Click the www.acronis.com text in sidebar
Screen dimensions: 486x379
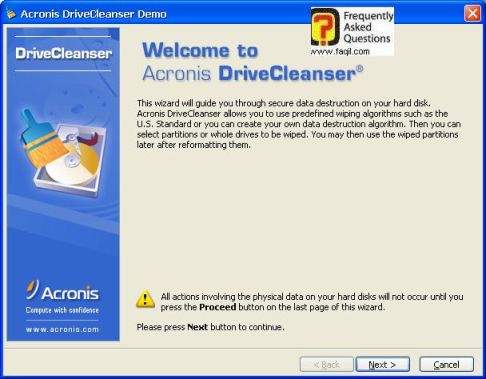coord(62,329)
